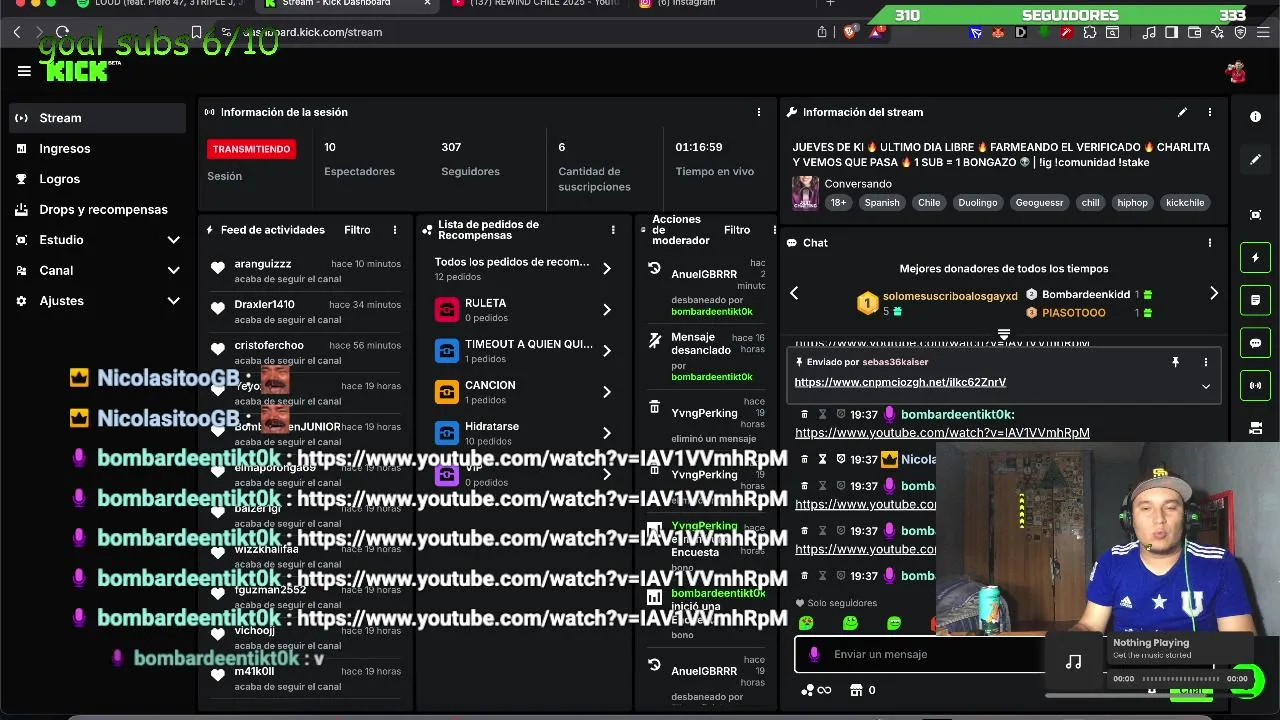Open a new browser tab
Image resolution: width=1280 pixels, height=720 pixels.
point(830,4)
